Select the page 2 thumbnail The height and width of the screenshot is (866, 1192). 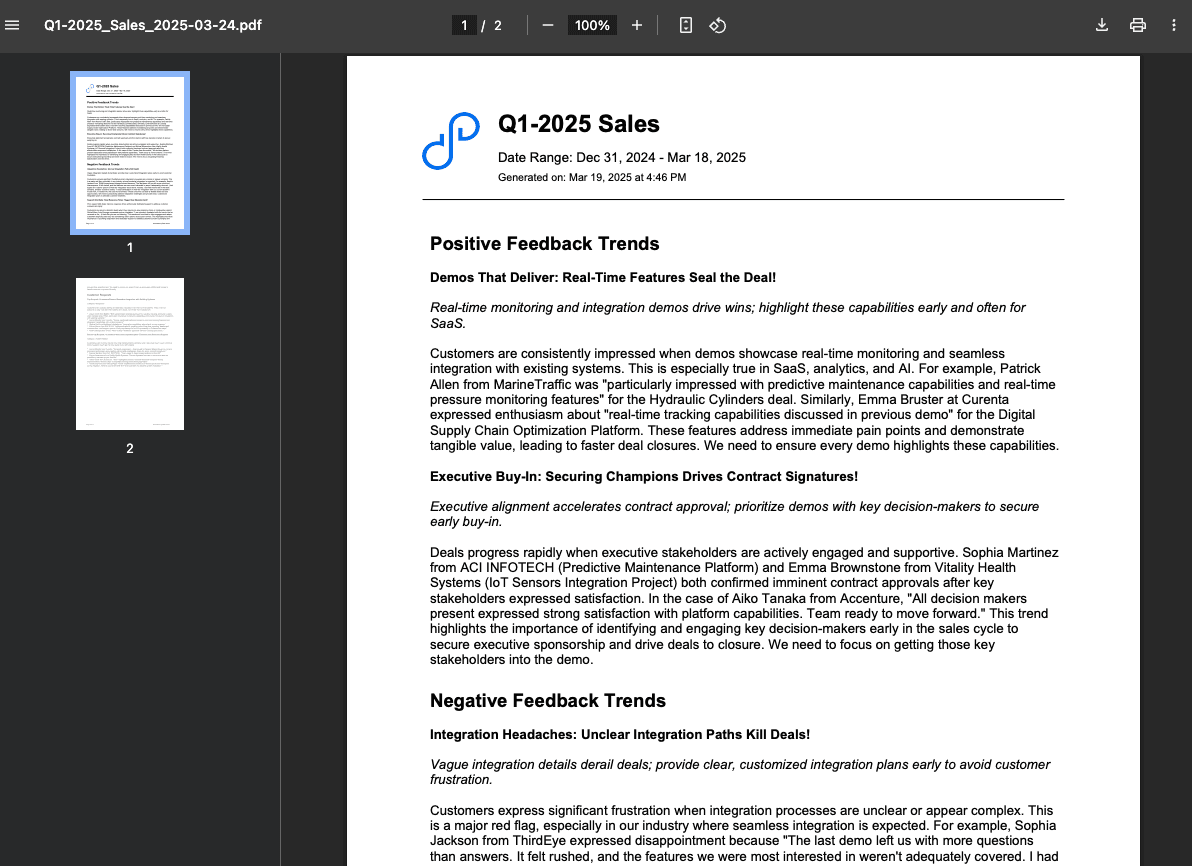tap(130, 354)
